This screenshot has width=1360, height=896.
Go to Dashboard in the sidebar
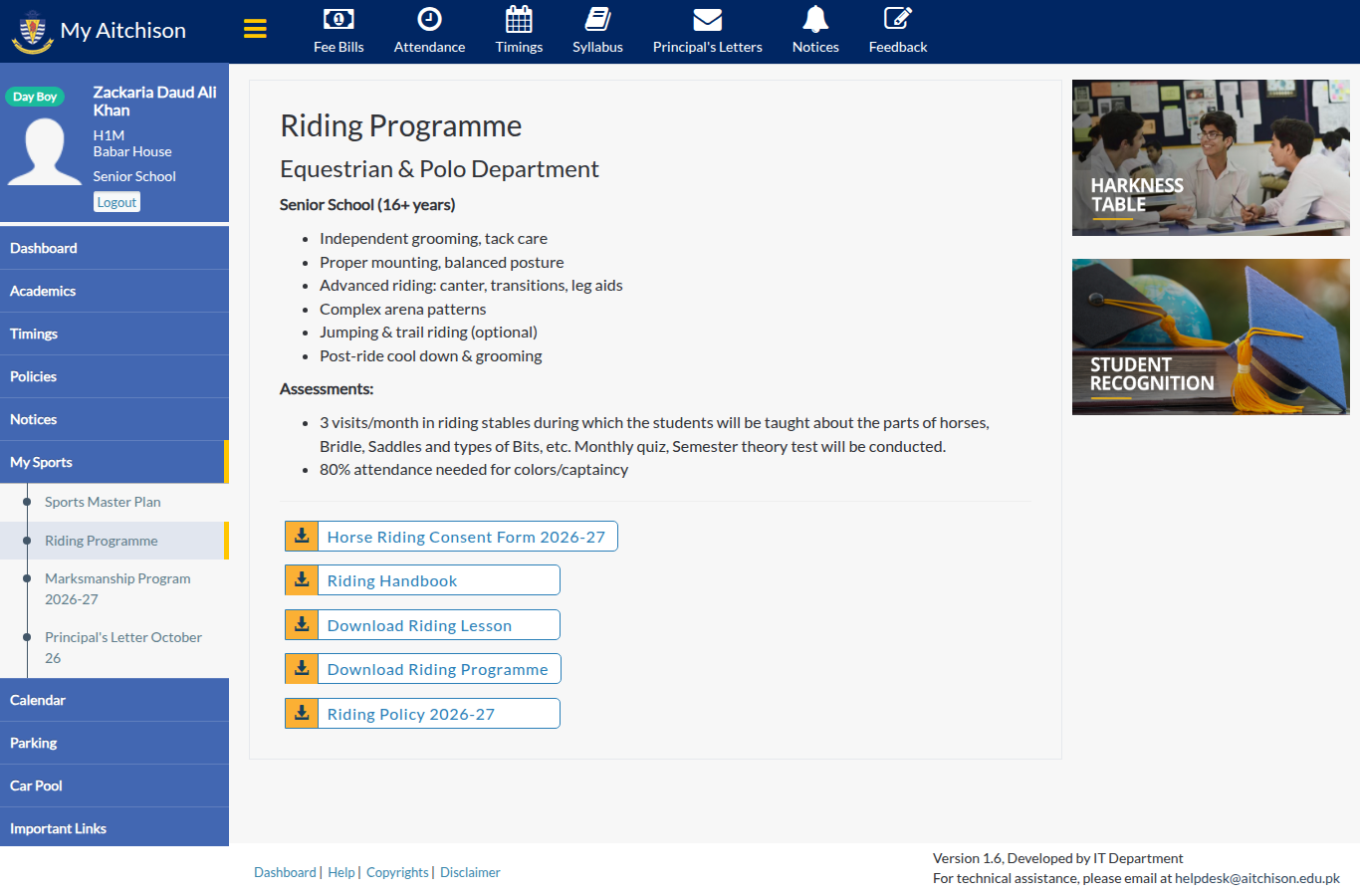(114, 248)
